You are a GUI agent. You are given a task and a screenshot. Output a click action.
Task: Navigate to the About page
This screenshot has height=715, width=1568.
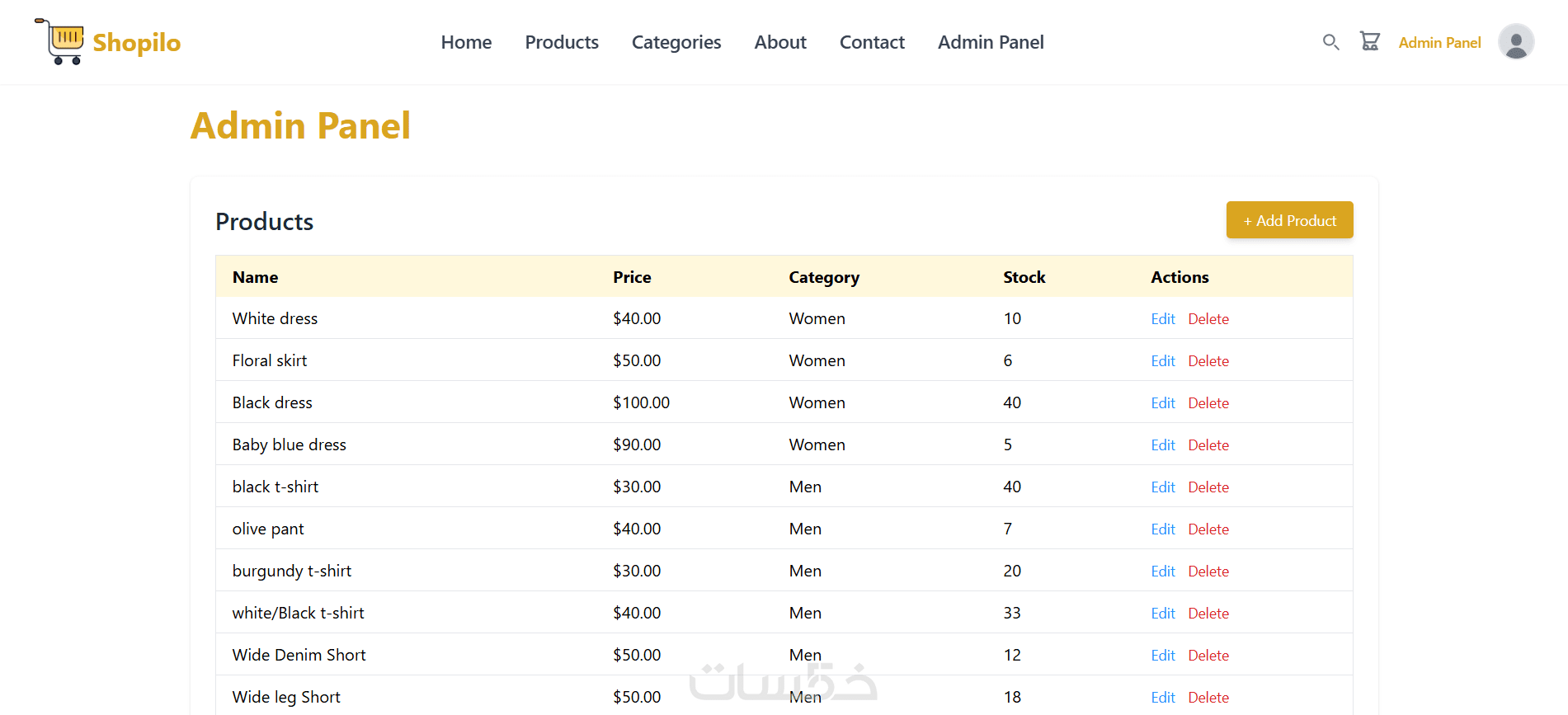[x=780, y=42]
